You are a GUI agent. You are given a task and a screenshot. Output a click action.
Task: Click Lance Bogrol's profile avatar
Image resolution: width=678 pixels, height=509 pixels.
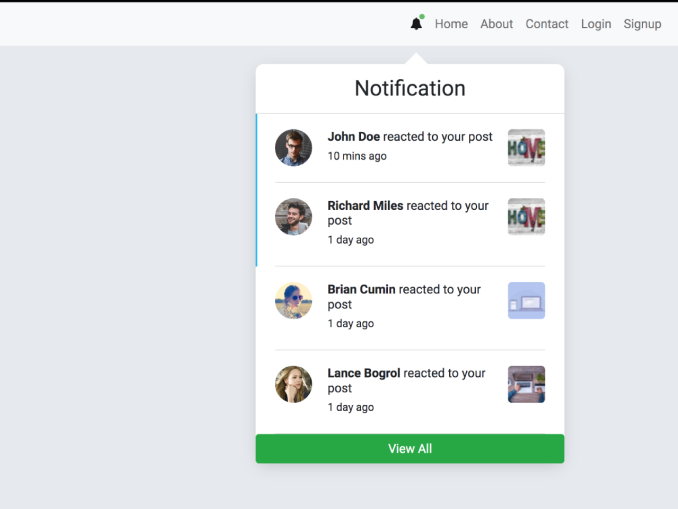pyautogui.click(x=293, y=384)
